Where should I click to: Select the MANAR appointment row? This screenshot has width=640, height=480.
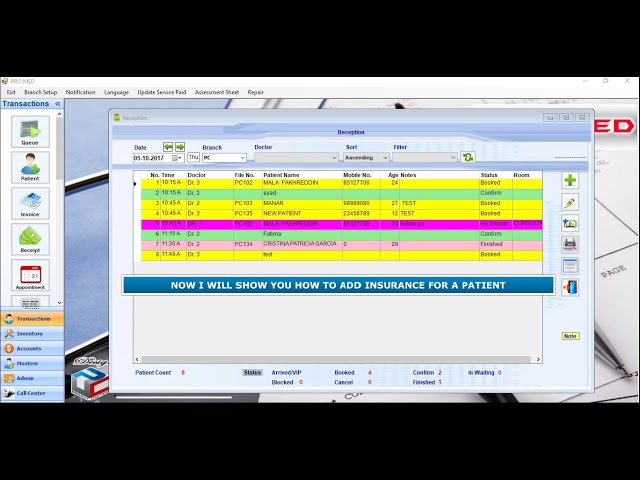(x=342, y=203)
